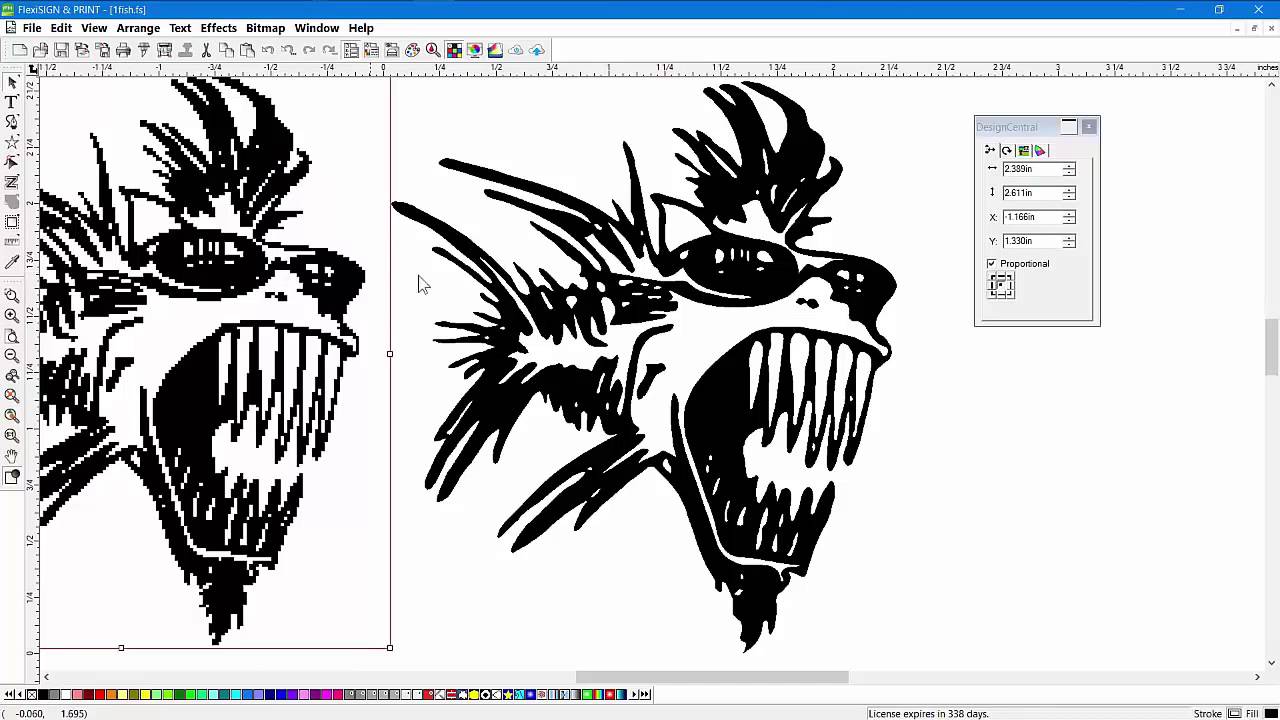This screenshot has height=720, width=1280.
Task: Click the Undo icon in the toolbar
Action: tap(269, 50)
